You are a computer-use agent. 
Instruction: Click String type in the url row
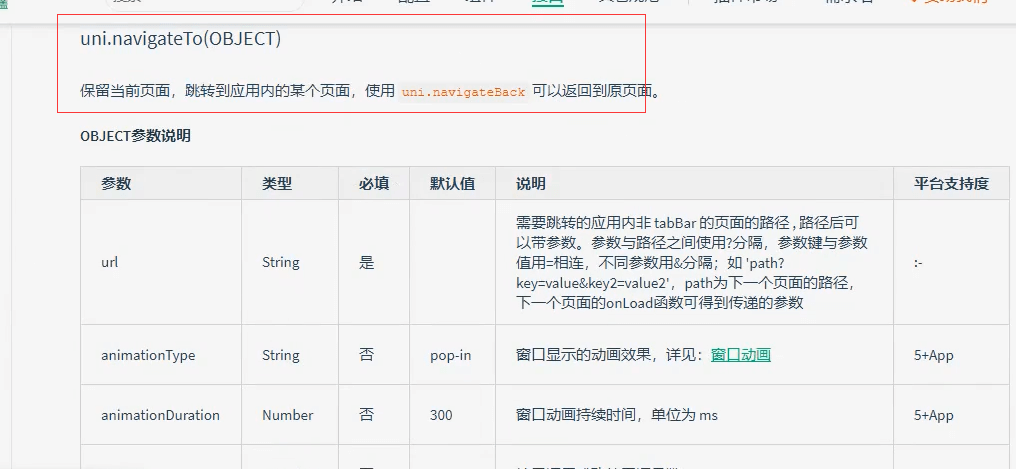tap(281, 262)
